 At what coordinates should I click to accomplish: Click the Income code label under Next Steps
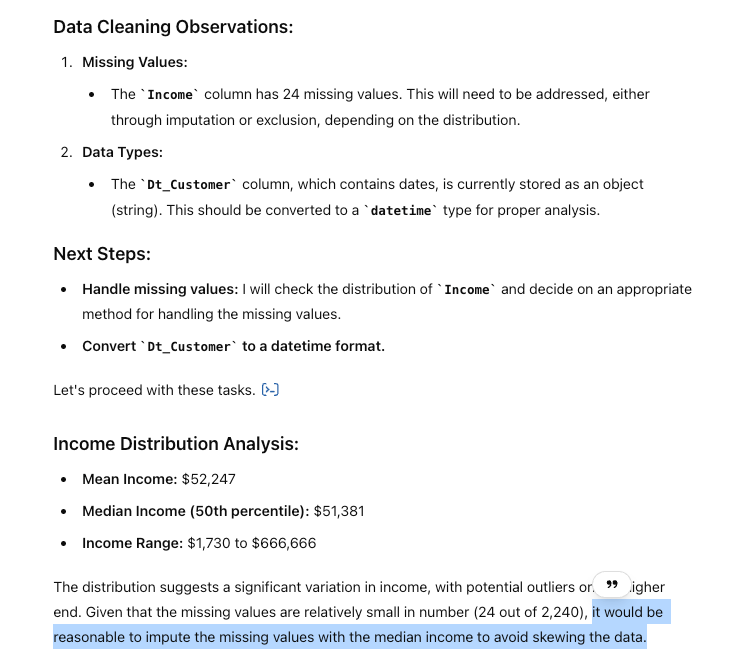click(467, 289)
